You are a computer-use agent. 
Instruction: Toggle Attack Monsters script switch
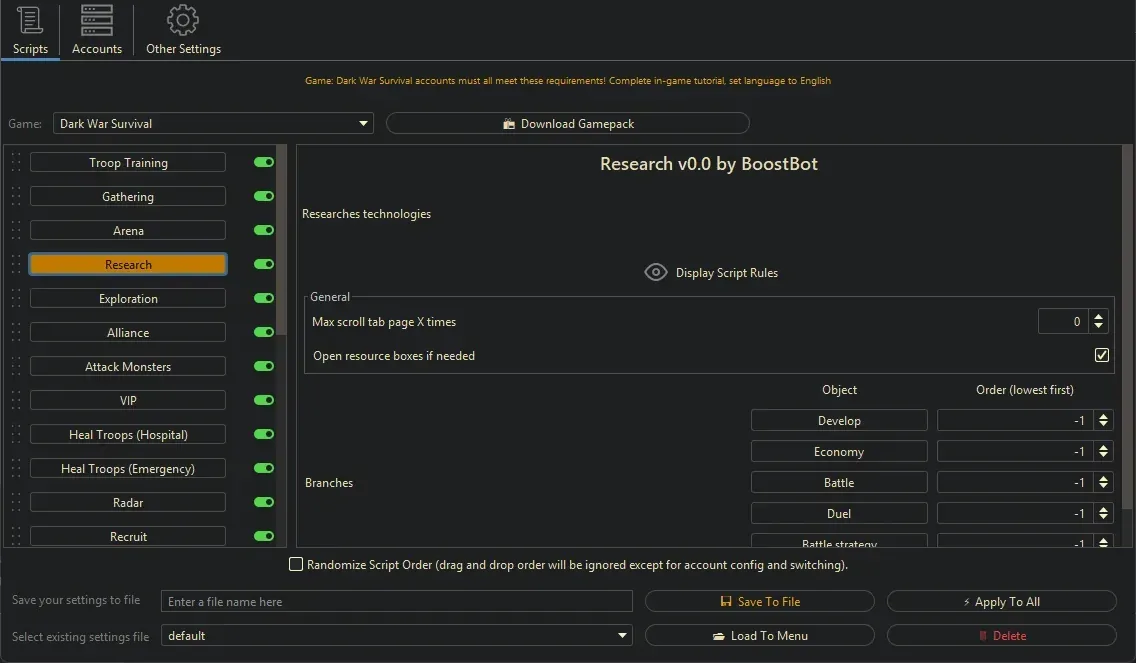pos(264,367)
